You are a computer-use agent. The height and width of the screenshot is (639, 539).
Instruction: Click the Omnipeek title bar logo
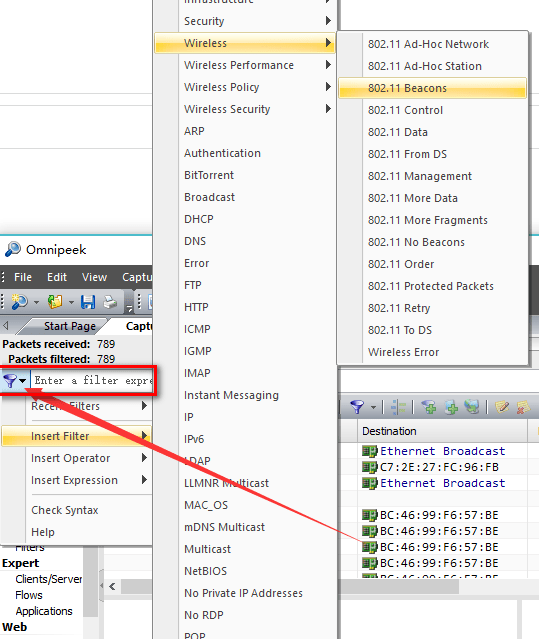pos(13,249)
